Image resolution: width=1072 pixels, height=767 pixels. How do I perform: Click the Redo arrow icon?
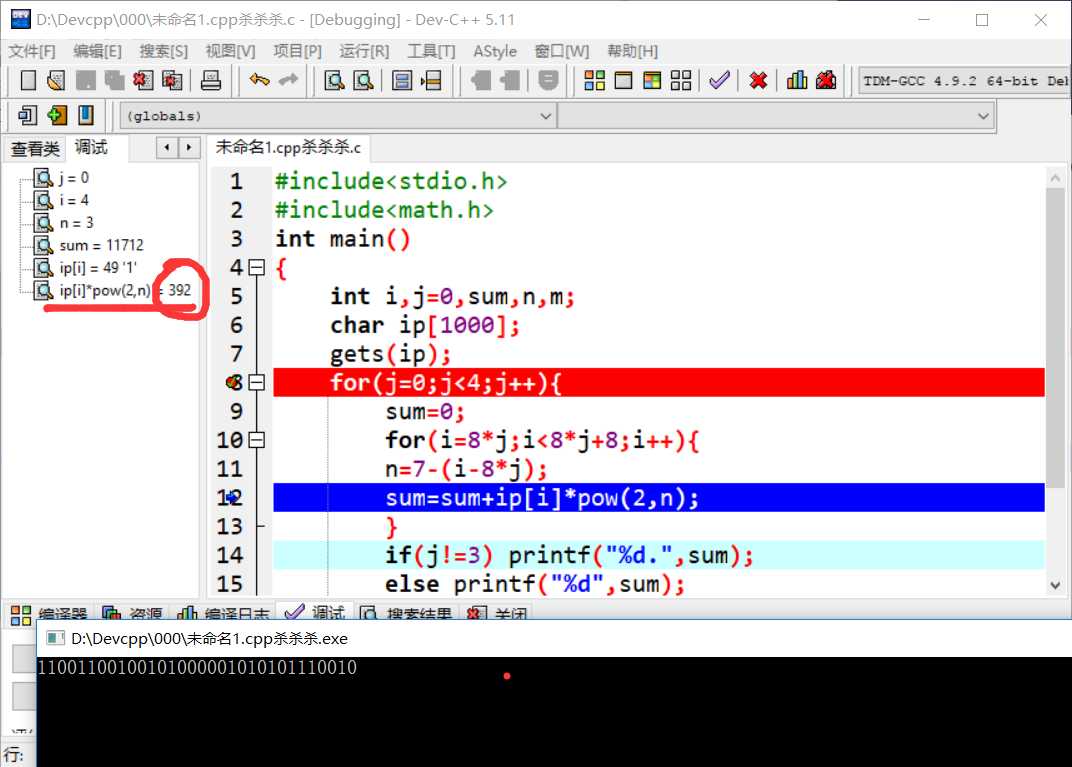[x=289, y=81]
